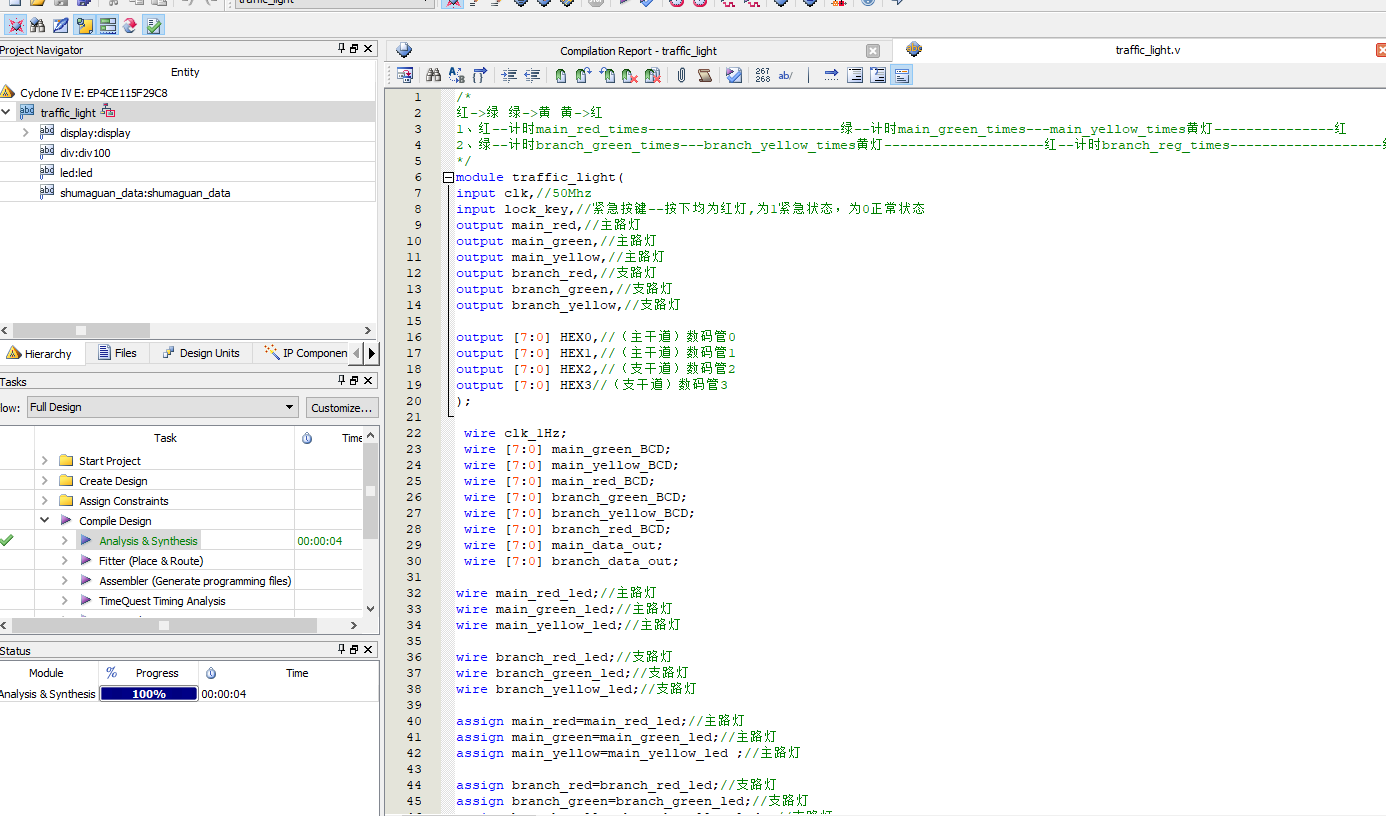Expand the display:display entity
This screenshot has height=816, width=1386.
tap(25, 132)
